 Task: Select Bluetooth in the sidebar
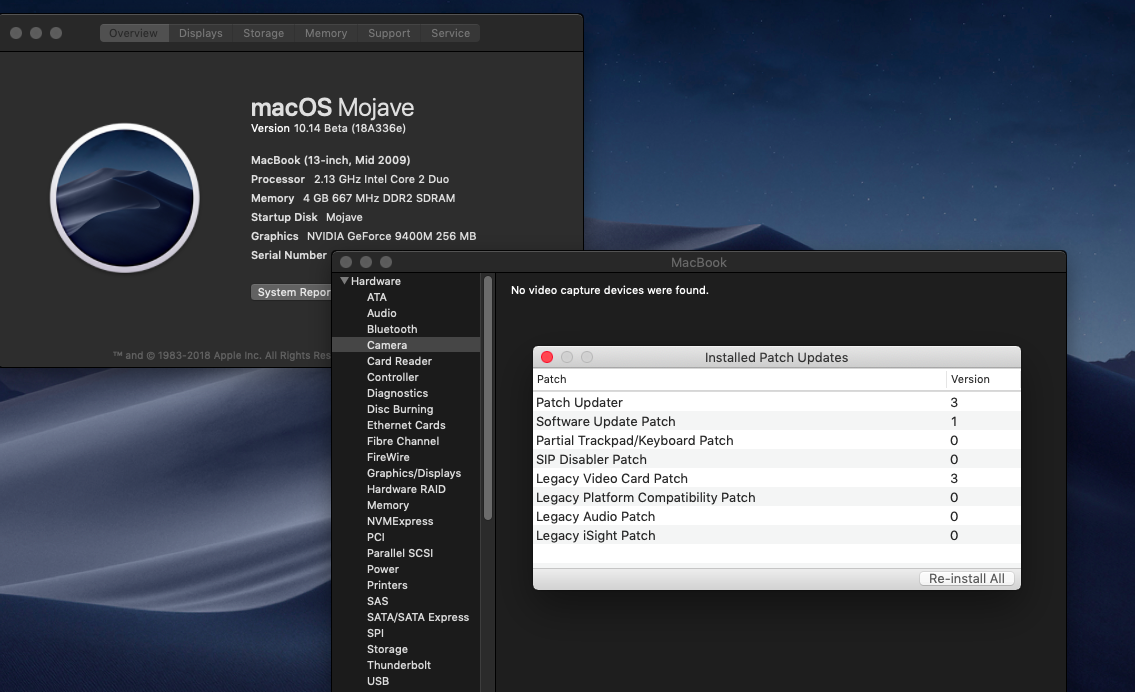click(392, 329)
